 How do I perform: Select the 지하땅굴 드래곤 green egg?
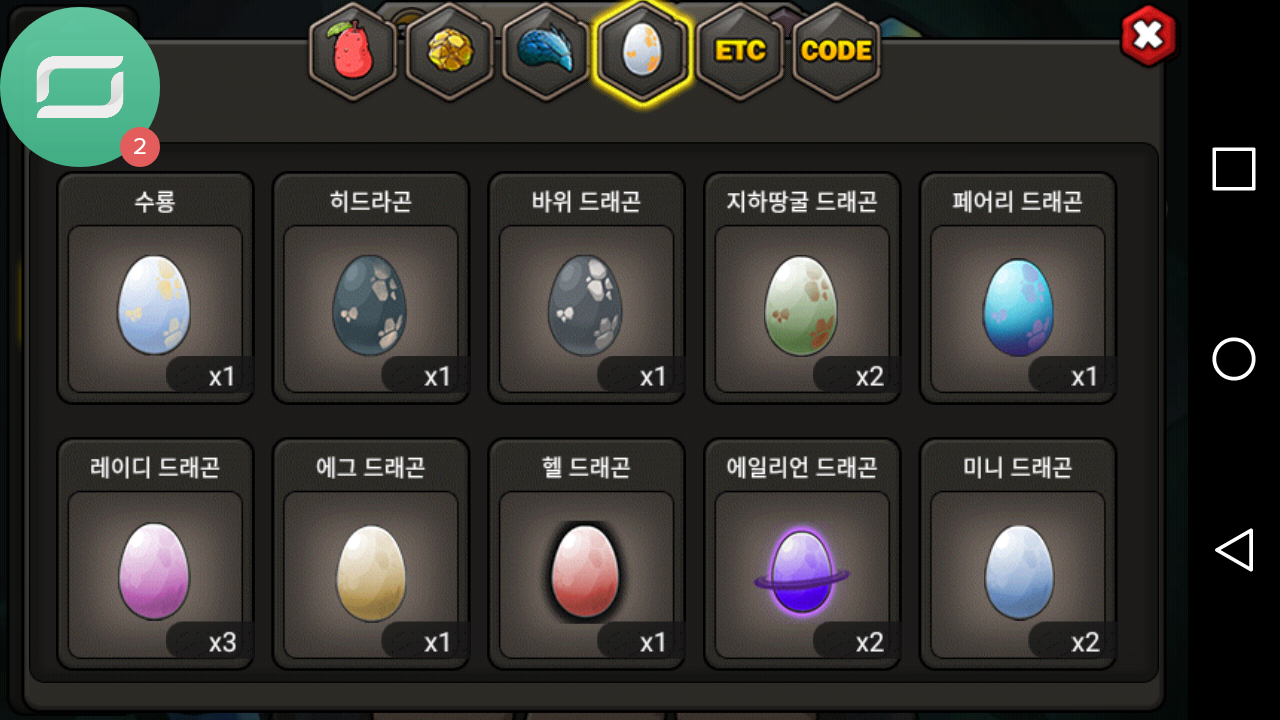[802, 288]
